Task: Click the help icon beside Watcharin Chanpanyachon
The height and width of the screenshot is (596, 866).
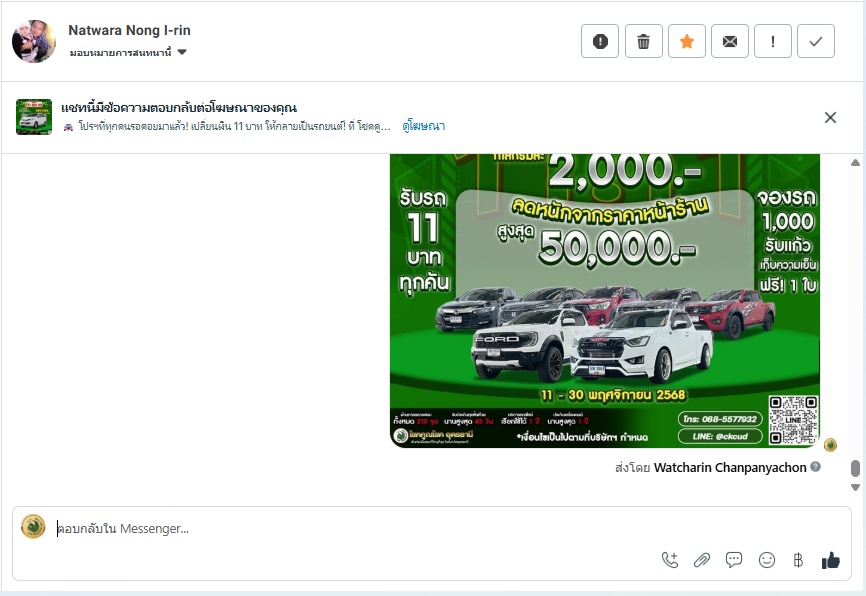Action: (816, 467)
